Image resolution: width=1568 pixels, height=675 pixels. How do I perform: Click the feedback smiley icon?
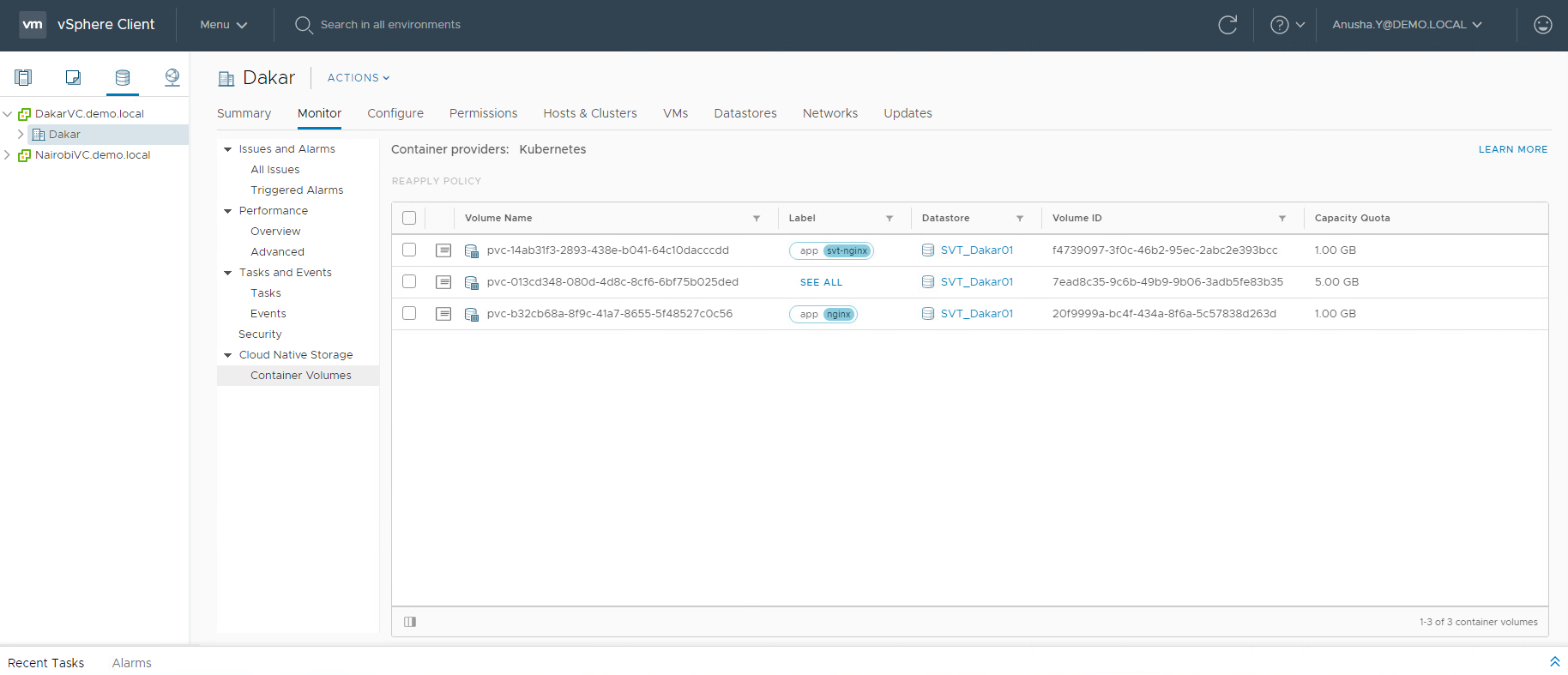click(1542, 25)
